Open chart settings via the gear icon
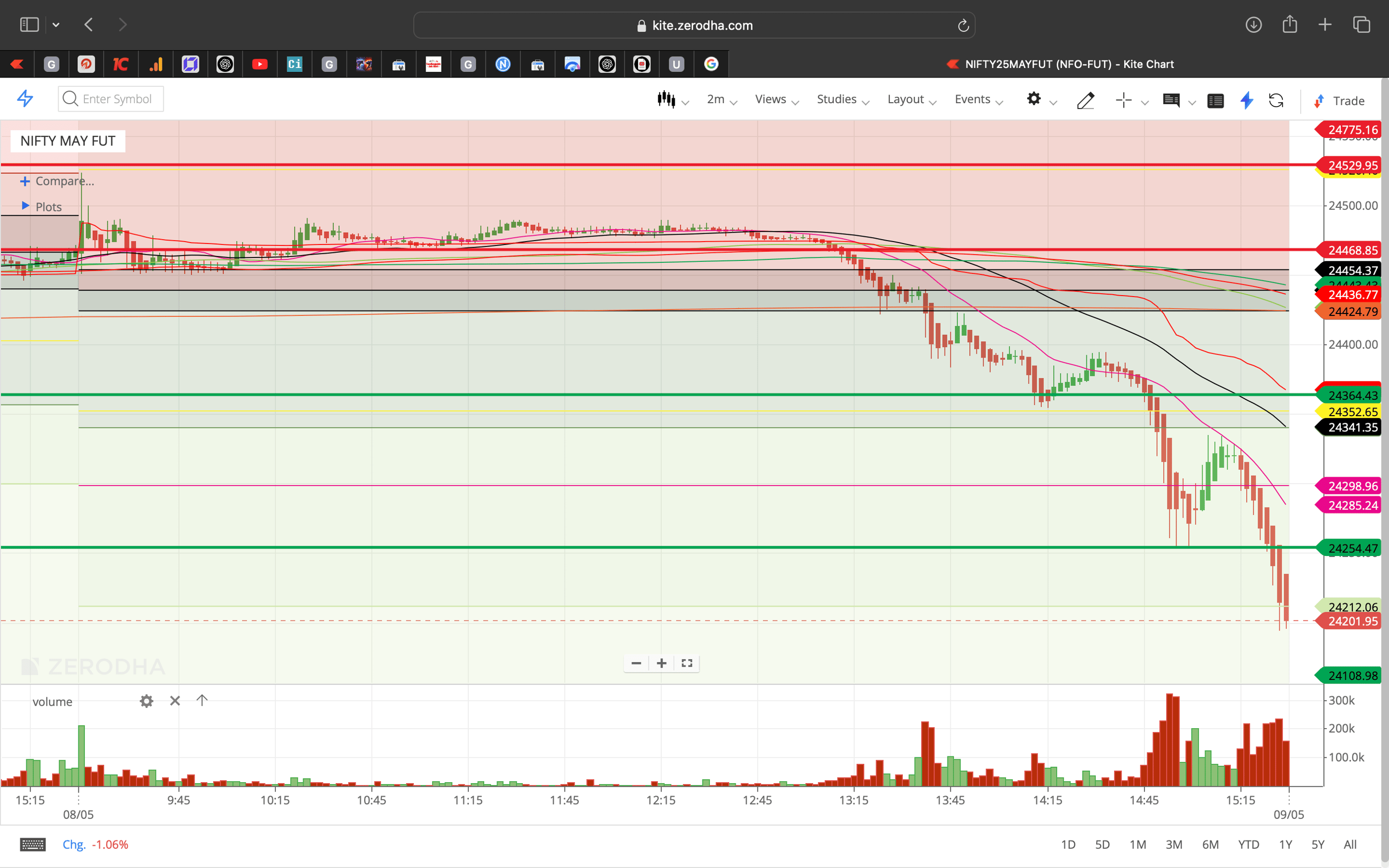Viewport: 1389px width, 868px height. [x=1034, y=99]
